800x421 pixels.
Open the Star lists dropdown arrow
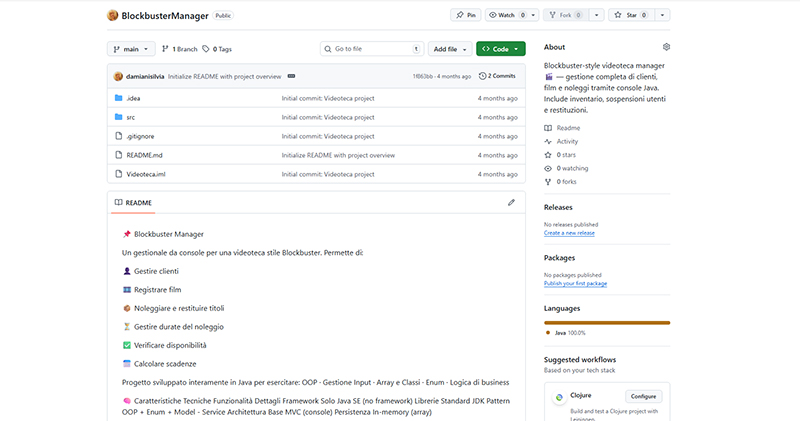pos(662,15)
